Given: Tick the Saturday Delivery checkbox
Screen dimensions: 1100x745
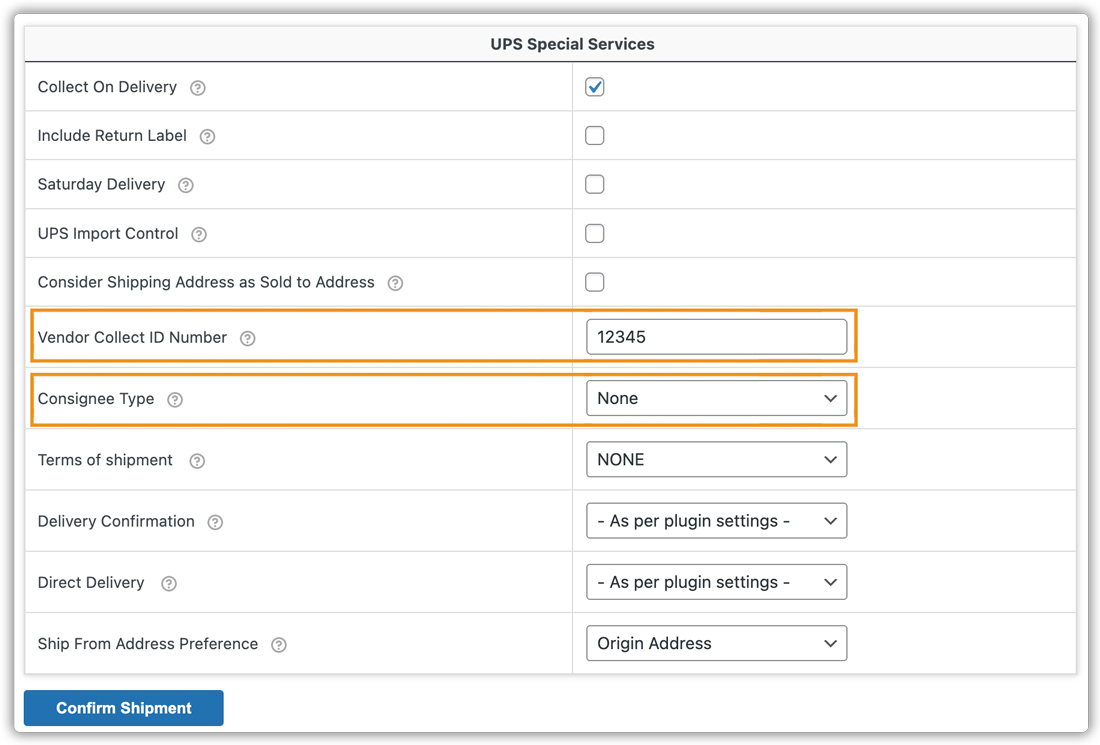Looking at the screenshot, I should pyautogui.click(x=594, y=184).
